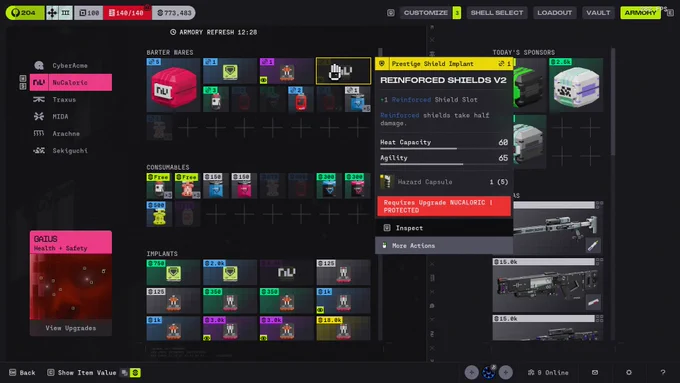680x383 pixels.
Task: Select the pink 150 consumable
Action: point(244,186)
